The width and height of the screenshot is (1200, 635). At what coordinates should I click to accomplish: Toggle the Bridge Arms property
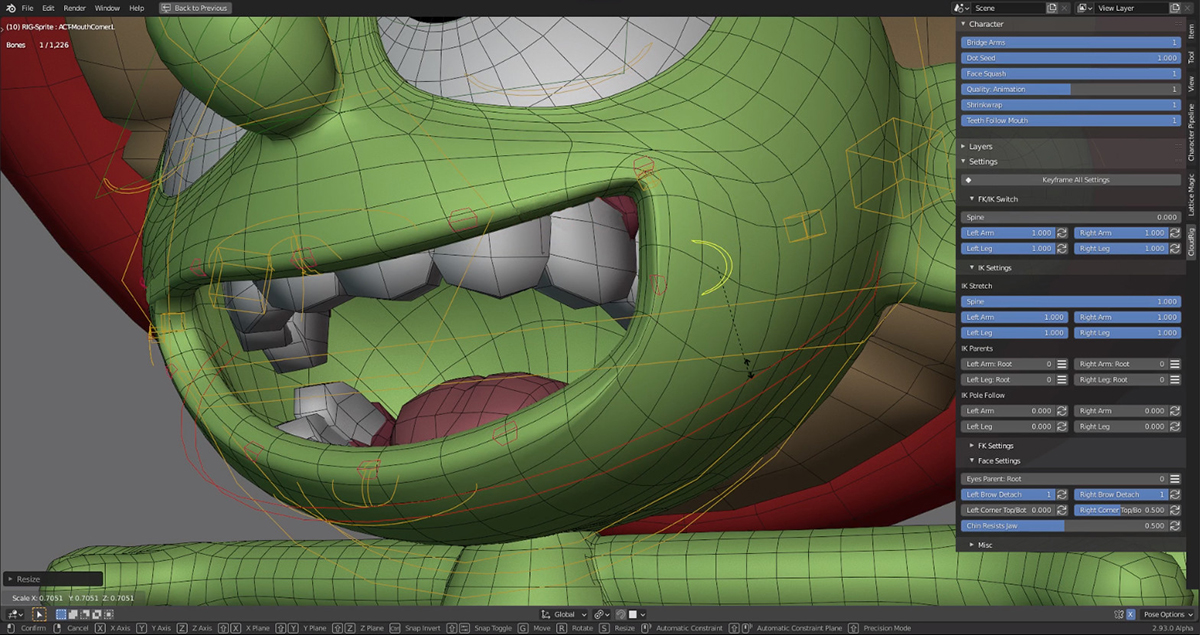tap(1070, 43)
